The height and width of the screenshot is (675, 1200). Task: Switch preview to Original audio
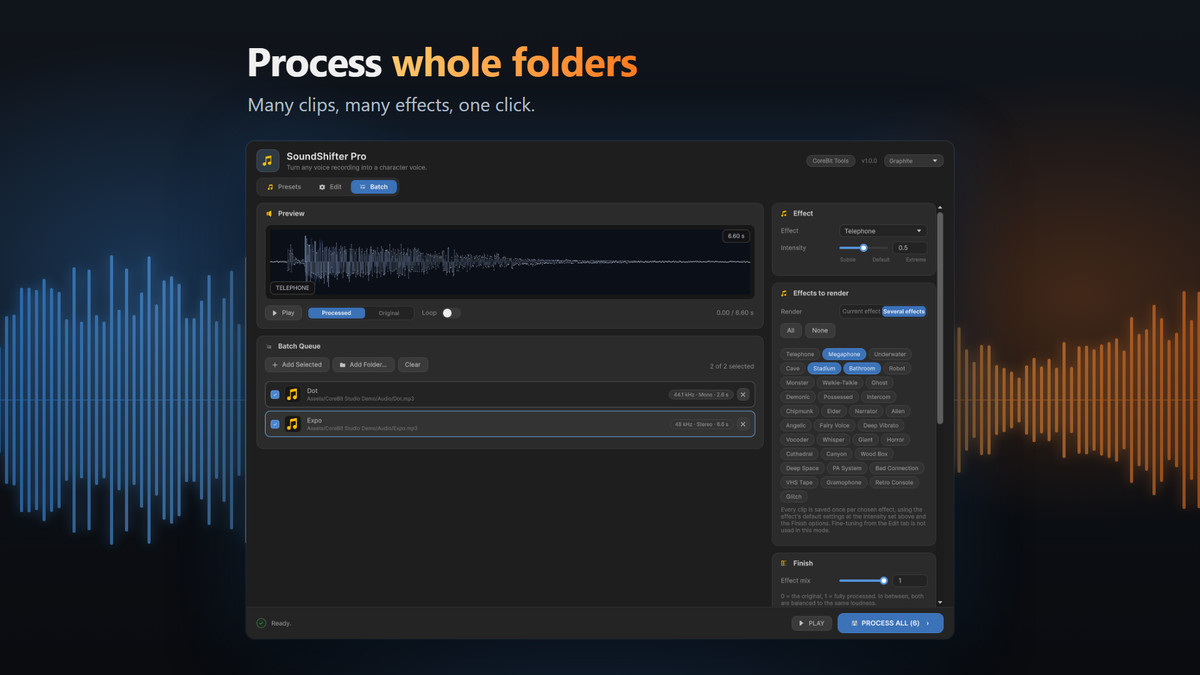click(x=389, y=313)
